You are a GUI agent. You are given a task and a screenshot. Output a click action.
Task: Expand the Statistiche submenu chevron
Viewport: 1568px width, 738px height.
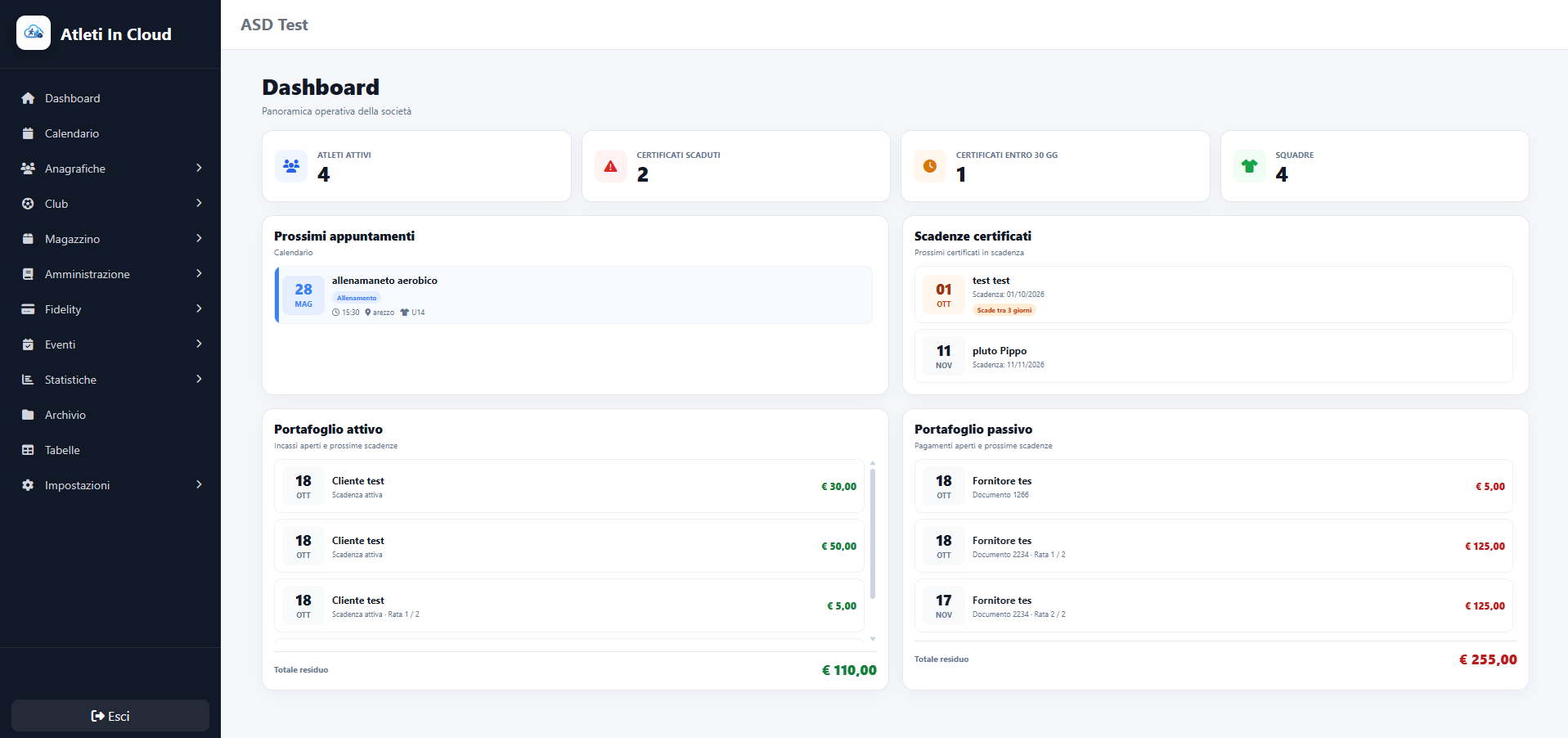(x=199, y=379)
